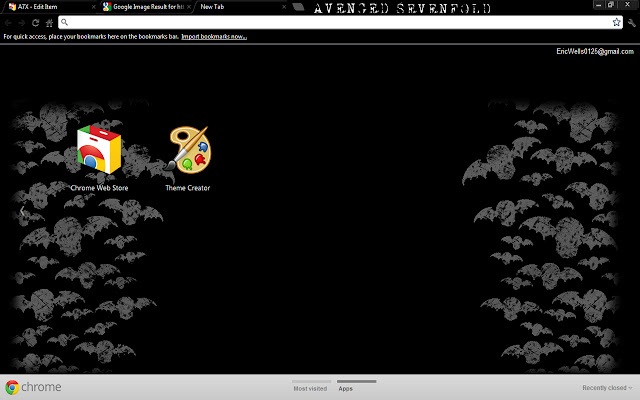Close the New Tab tab
Image resolution: width=640 pixels, height=400 pixels.
coord(284,7)
